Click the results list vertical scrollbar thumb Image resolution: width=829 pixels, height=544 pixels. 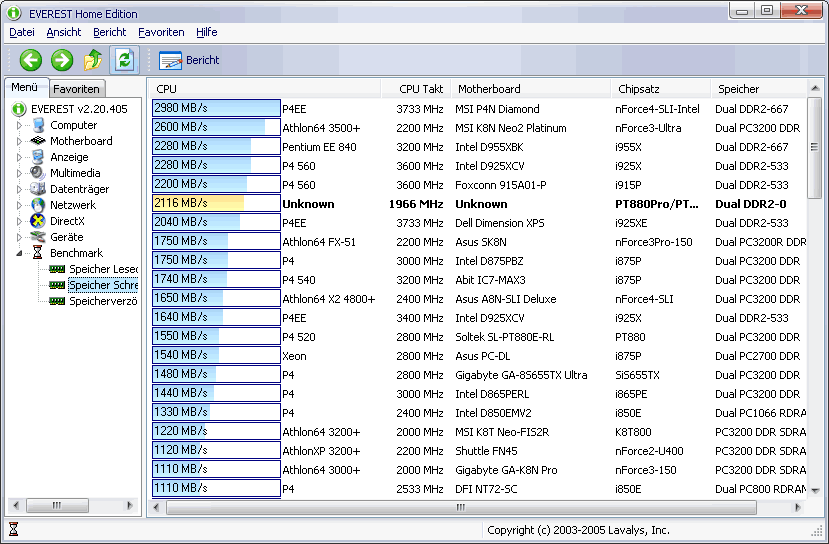point(815,147)
